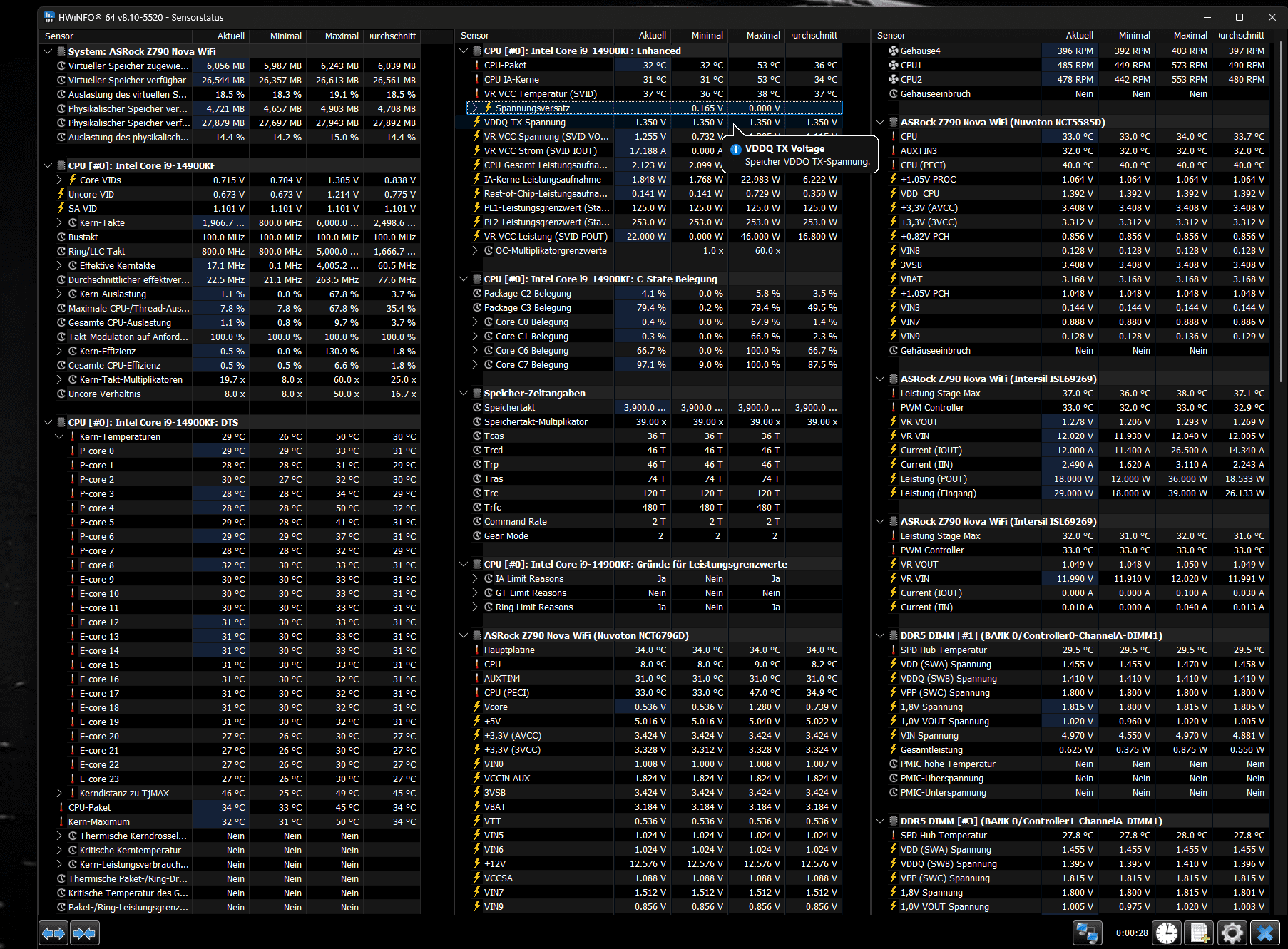
Task: Click the fan icon beside CPU1
Action: tap(893, 66)
